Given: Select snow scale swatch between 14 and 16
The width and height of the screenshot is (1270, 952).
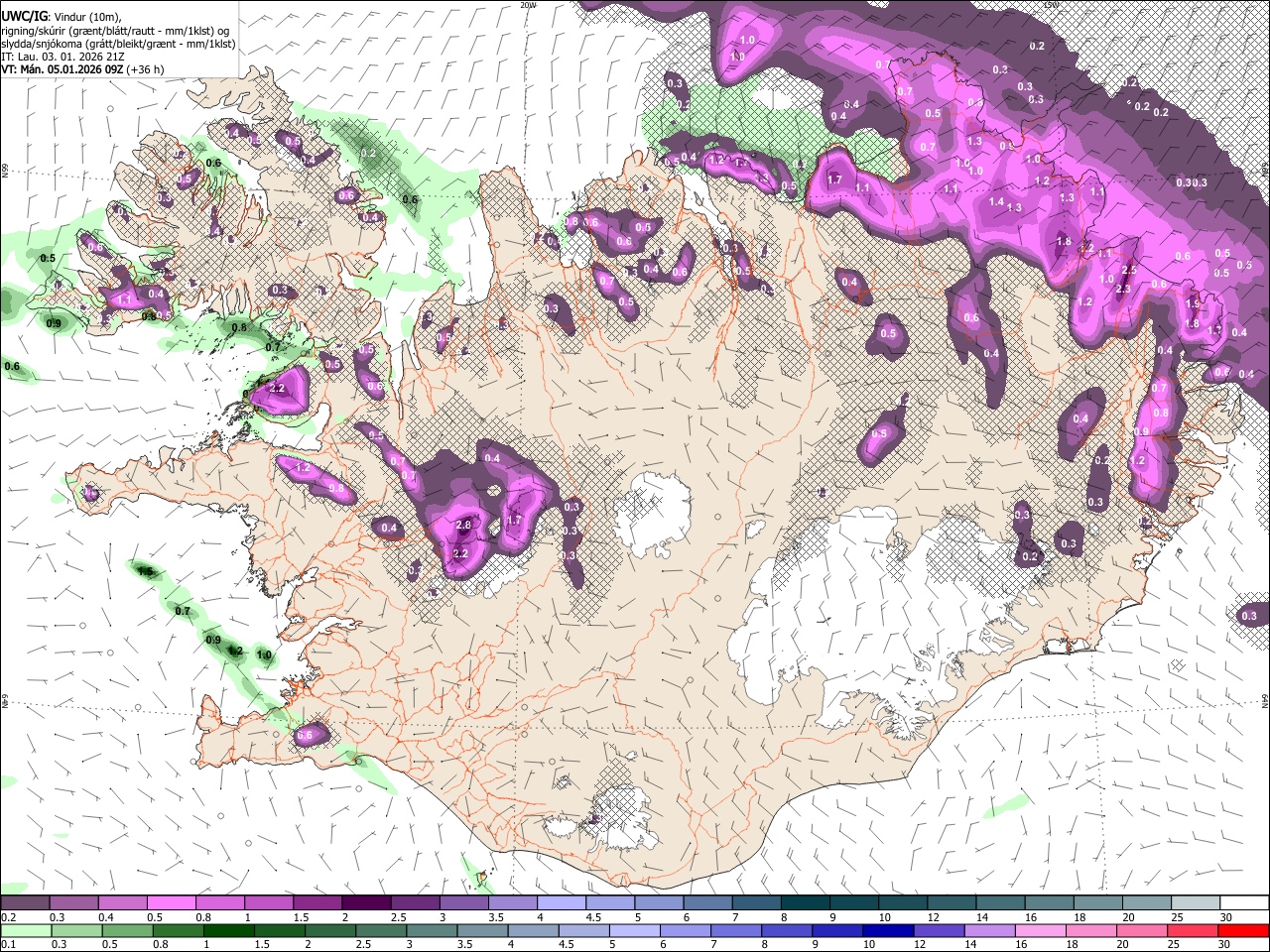Looking at the screenshot, I should click(x=999, y=903).
